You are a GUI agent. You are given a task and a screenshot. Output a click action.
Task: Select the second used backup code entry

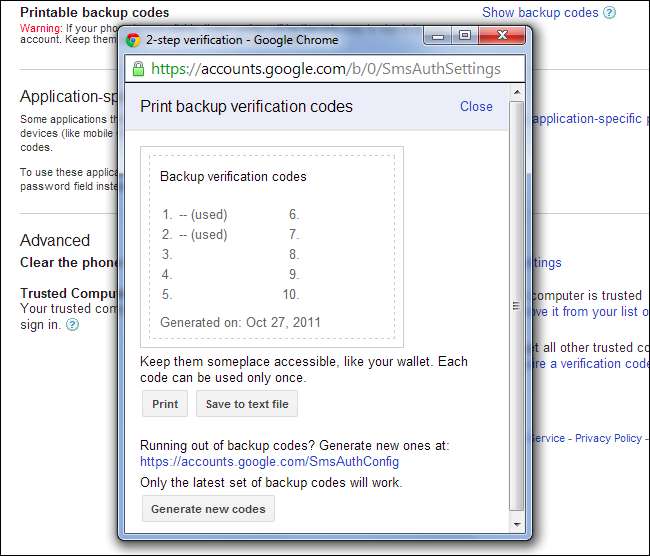(x=194, y=235)
